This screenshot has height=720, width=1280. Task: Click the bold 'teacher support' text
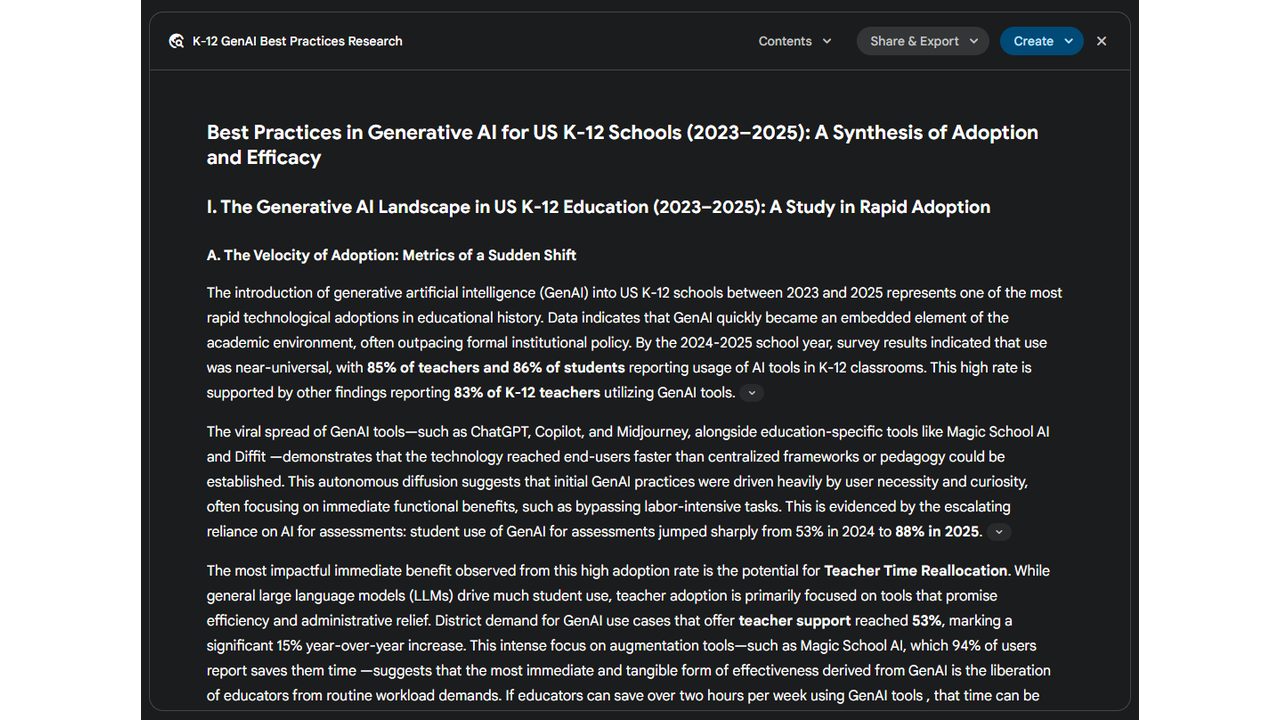pos(795,621)
